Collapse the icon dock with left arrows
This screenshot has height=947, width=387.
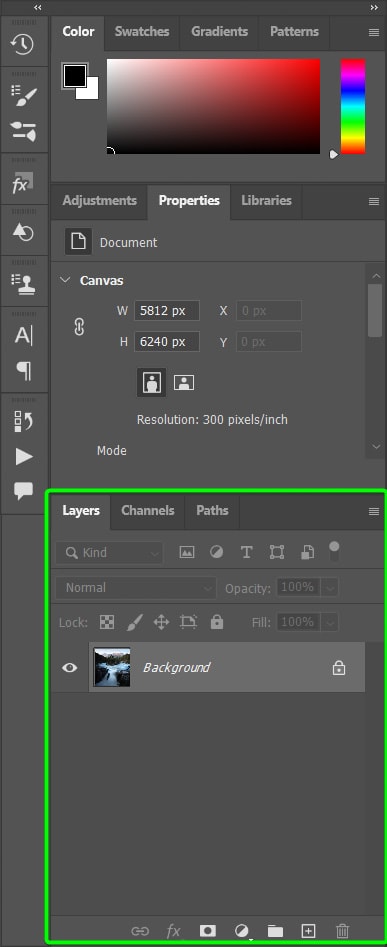coord(38,7)
